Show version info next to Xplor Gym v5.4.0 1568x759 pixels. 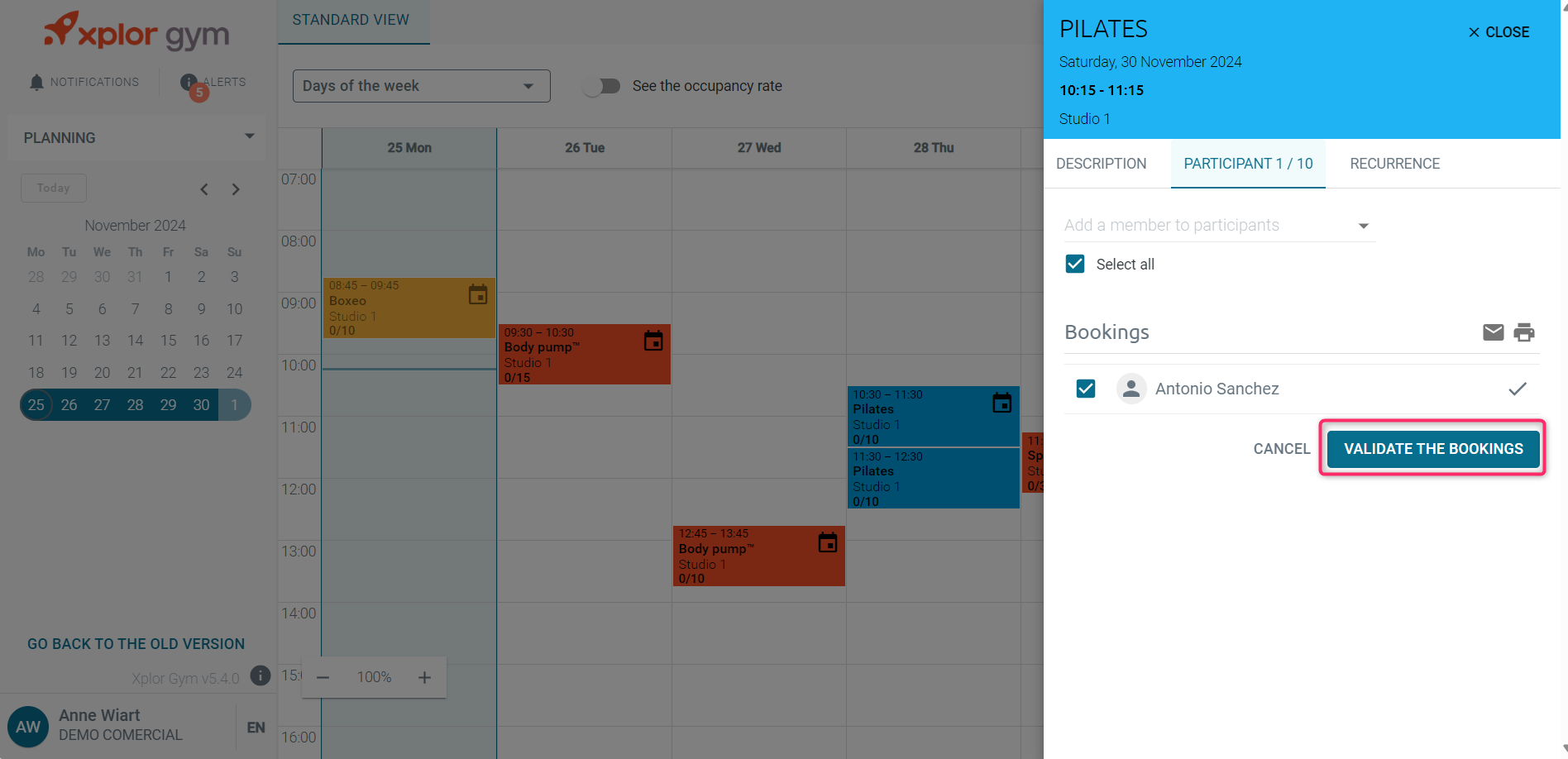tap(261, 675)
